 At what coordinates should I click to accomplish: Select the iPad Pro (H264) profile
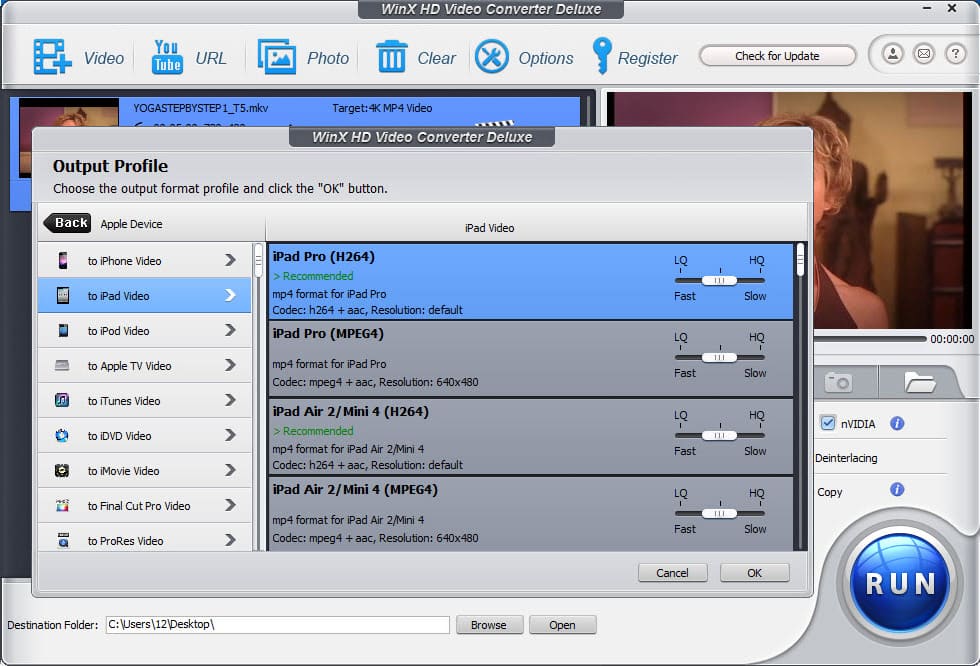pos(531,282)
